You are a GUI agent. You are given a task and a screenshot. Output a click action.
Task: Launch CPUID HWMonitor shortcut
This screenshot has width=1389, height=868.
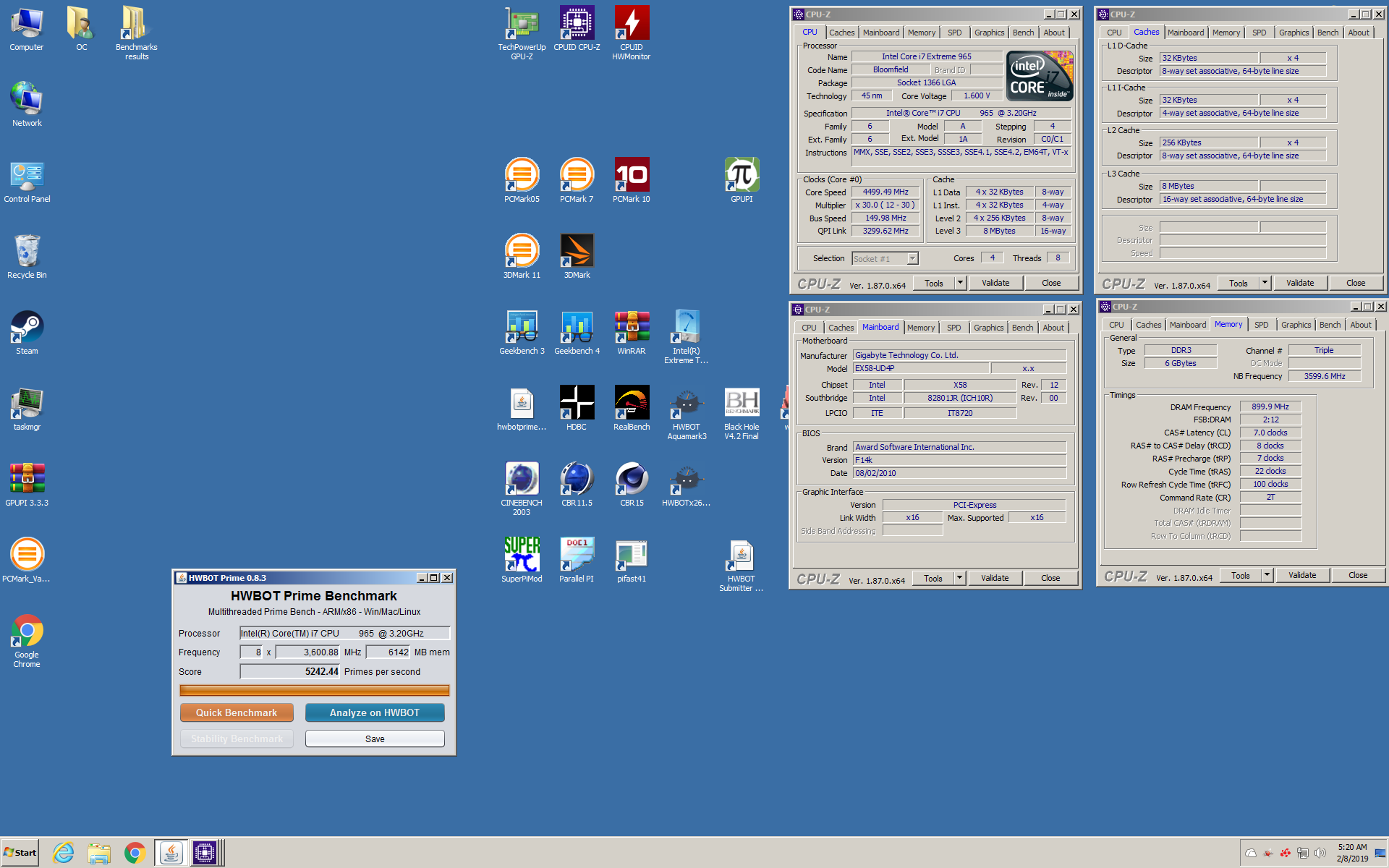tap(631, 33)
